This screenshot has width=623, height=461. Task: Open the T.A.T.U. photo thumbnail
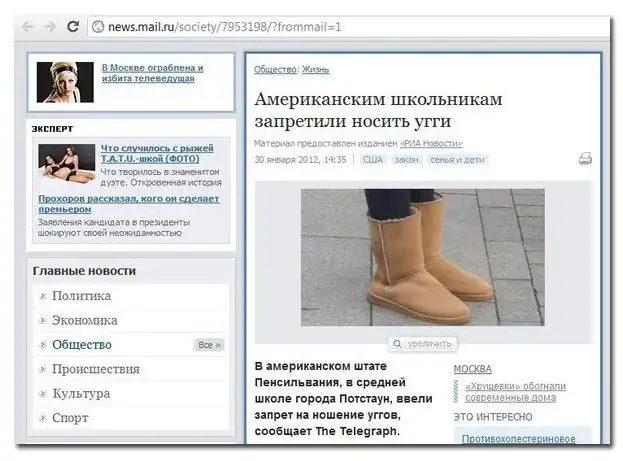pos(65,165)
